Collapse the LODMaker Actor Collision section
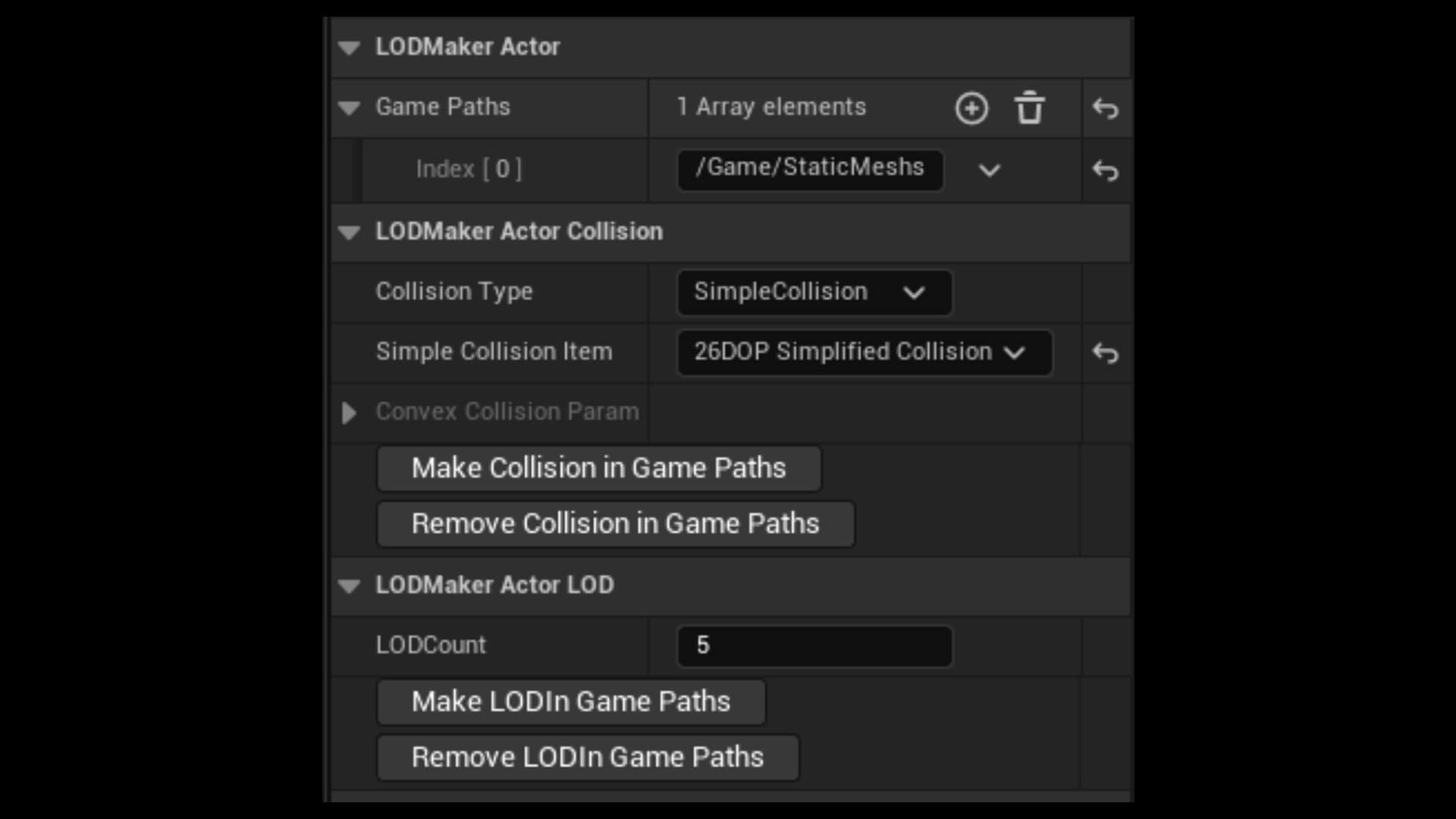Screen dimensions: 1456x819 349,233
